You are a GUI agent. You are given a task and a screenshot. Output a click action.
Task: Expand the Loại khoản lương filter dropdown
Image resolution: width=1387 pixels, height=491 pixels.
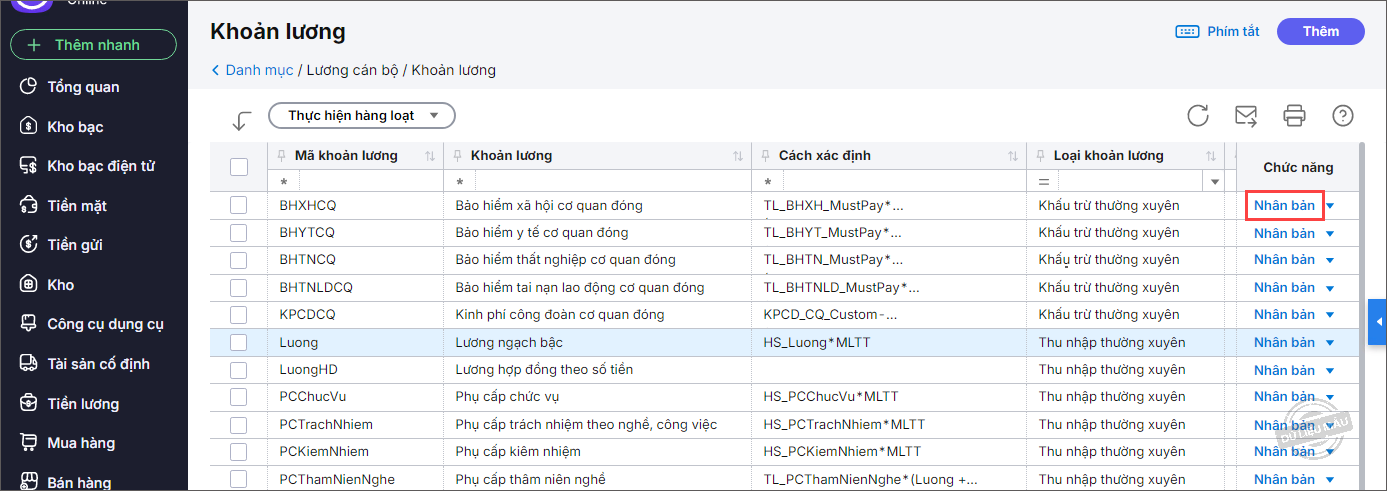coord(1215,182)
